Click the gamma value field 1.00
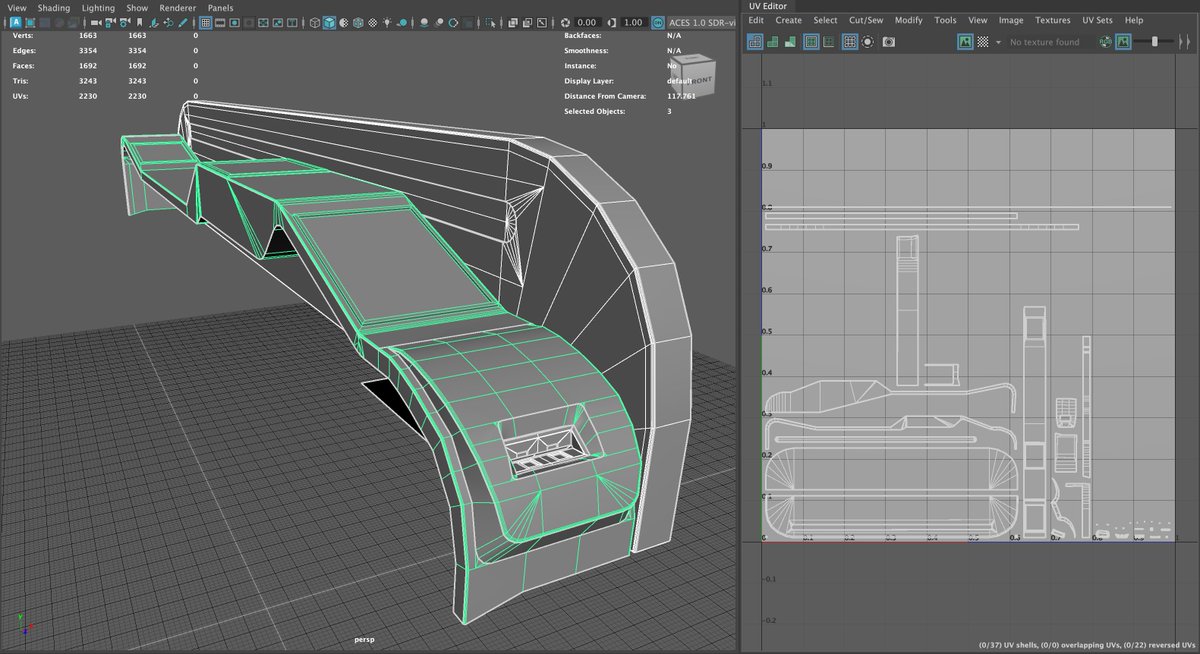This screenshot has height=654, width=1200. tap(633, 22)
